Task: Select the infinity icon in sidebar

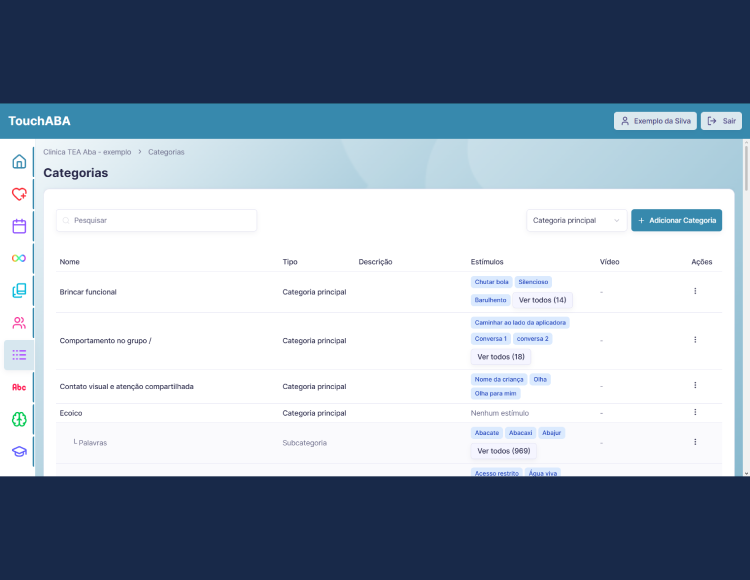Action: 19,258
